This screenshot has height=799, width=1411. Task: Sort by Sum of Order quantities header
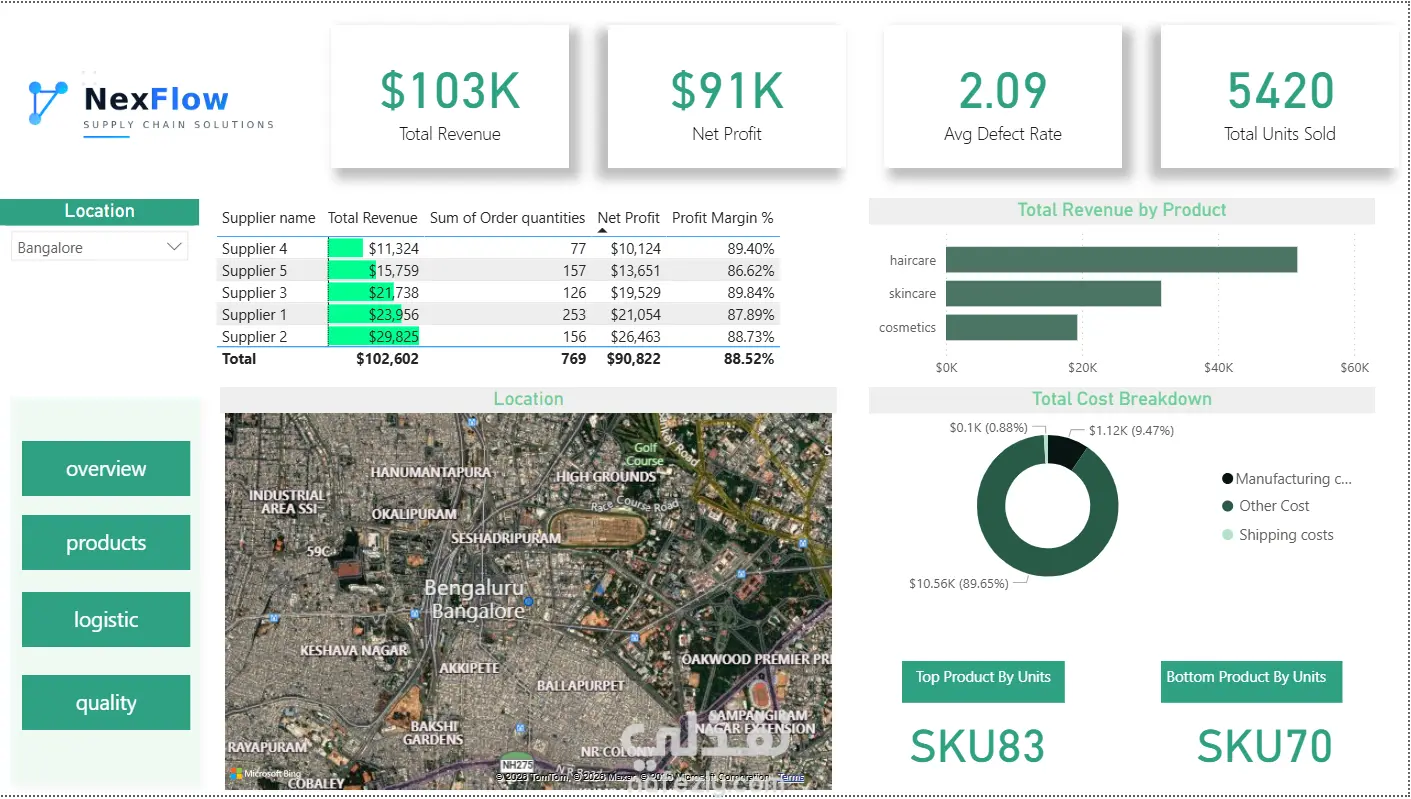[507, 217]
